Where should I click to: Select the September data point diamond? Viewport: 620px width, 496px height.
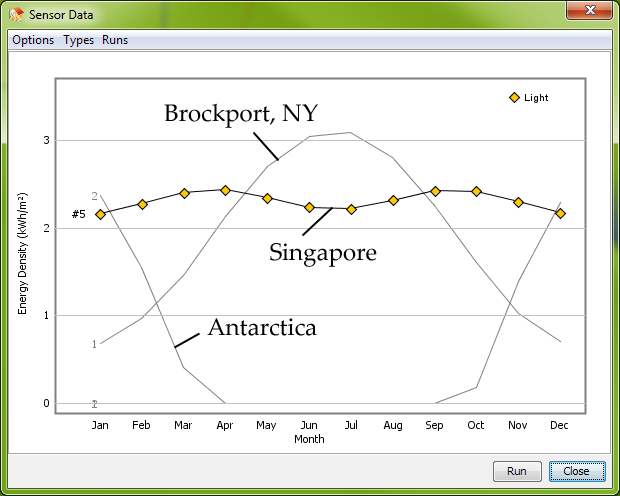(435, 191)
